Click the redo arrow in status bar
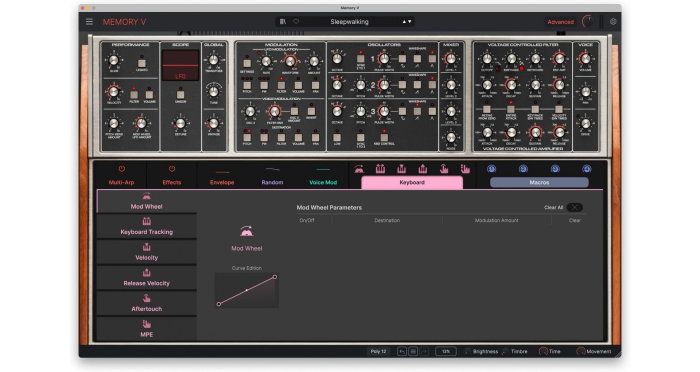Viewport: 700px width, 372px height. coord(424,351)
